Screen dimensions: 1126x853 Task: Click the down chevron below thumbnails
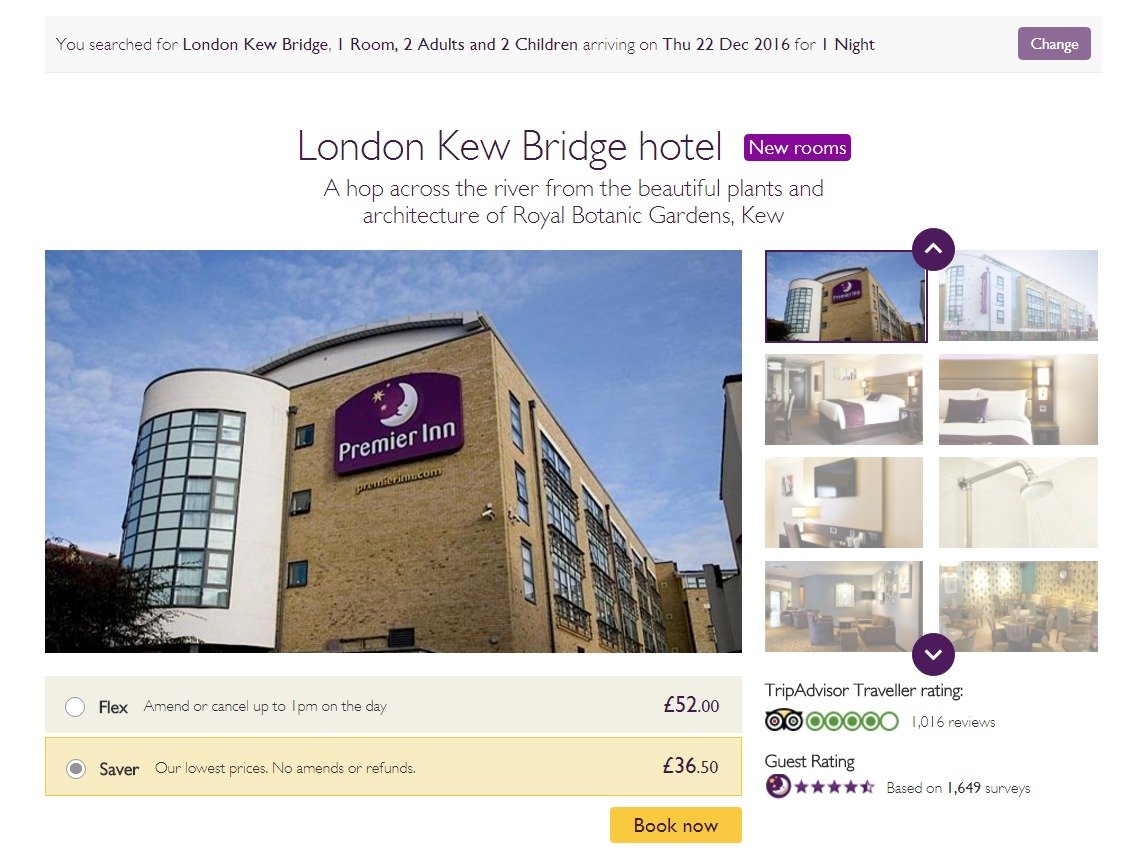[x=933, y=654]
